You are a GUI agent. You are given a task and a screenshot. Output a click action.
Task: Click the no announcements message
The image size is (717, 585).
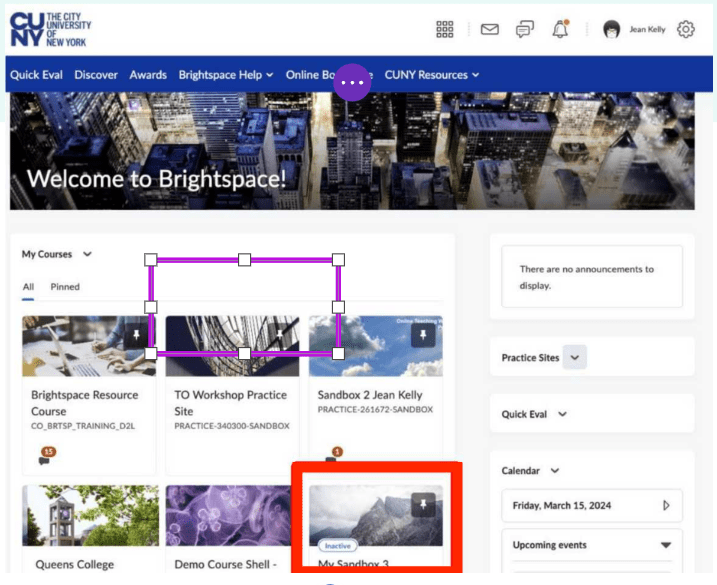[x=587, y=277]
